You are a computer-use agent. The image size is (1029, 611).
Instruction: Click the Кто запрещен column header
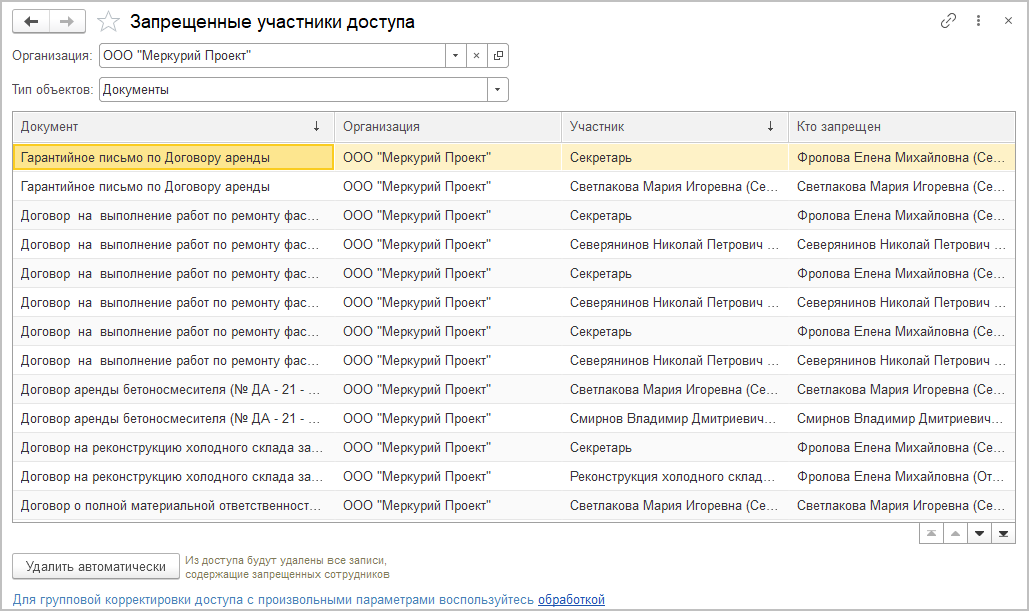point(900,127)
